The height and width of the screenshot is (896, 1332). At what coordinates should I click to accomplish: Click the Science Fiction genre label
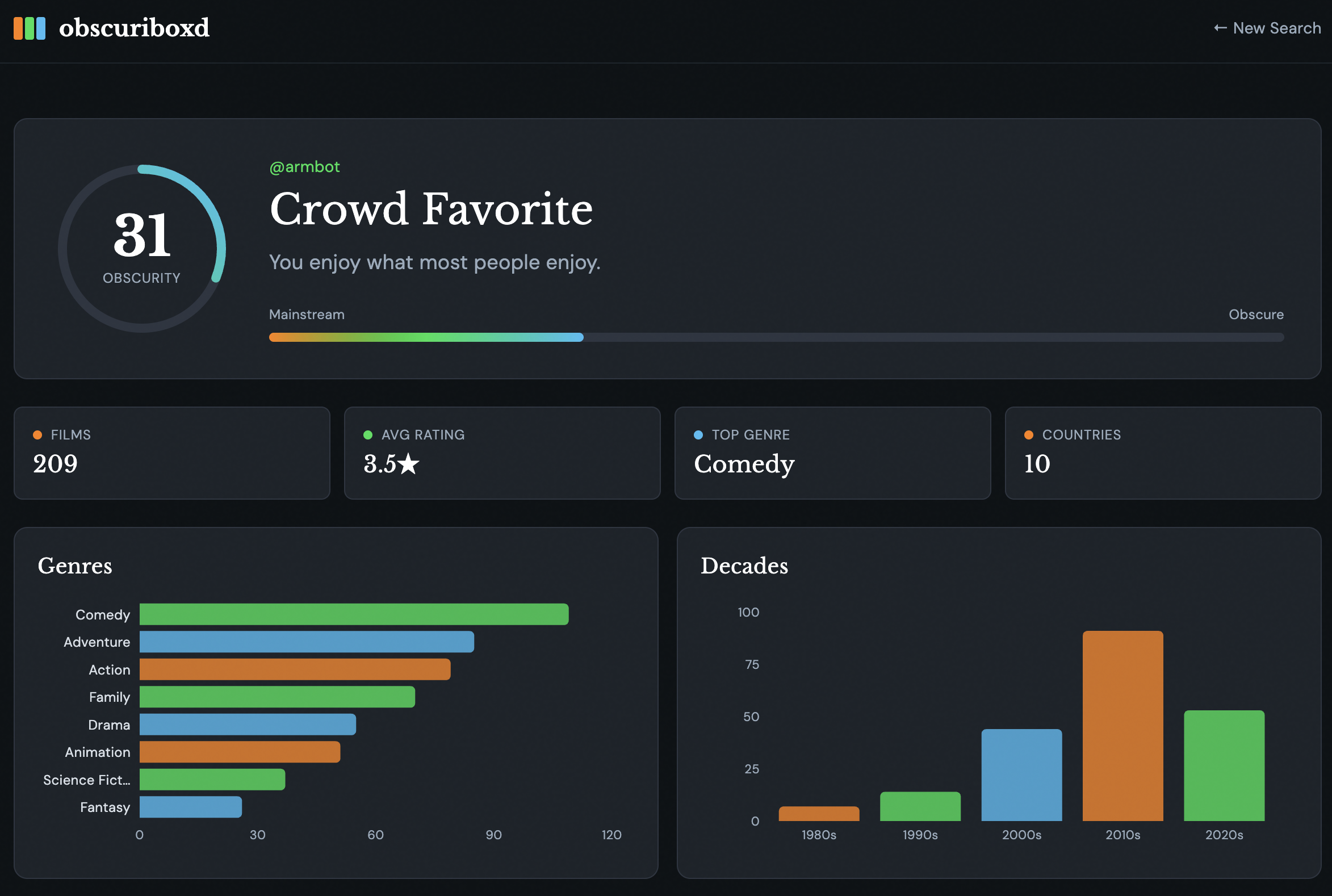pyautogui.click(x=87, y=780)
